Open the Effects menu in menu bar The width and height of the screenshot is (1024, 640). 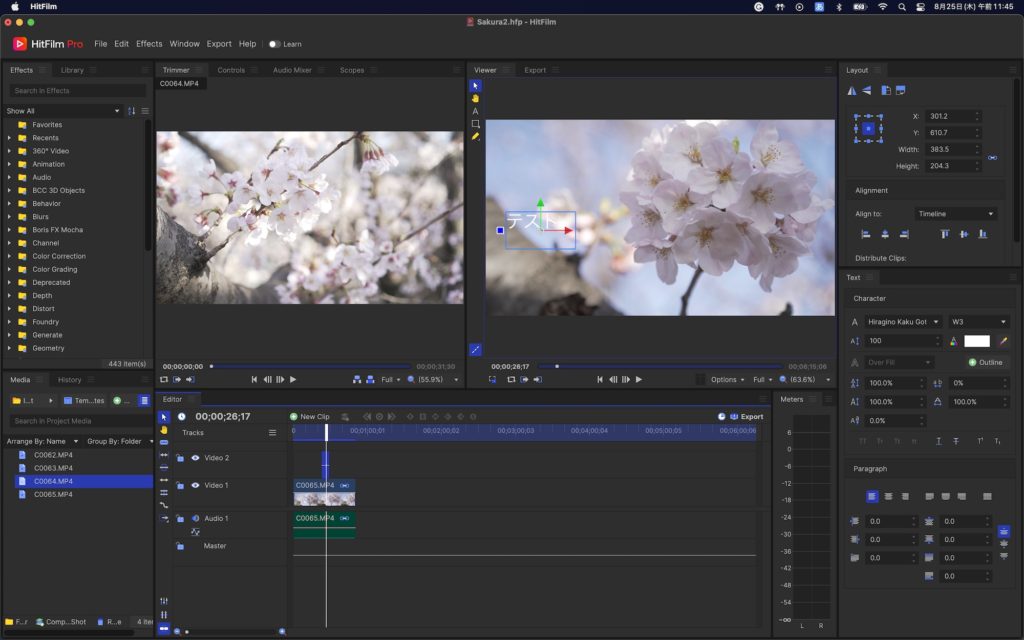point(149,44)
